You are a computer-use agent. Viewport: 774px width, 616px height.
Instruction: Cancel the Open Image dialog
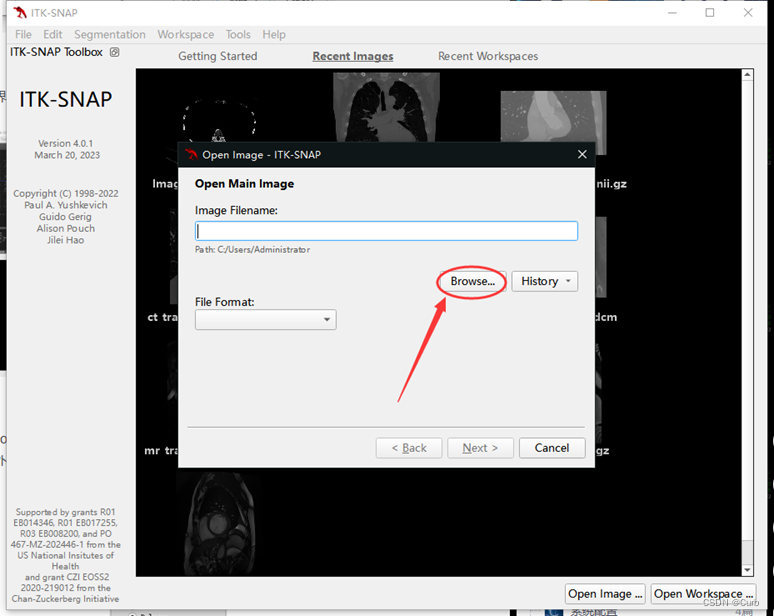pyautogui.click(x=552, y=448)
